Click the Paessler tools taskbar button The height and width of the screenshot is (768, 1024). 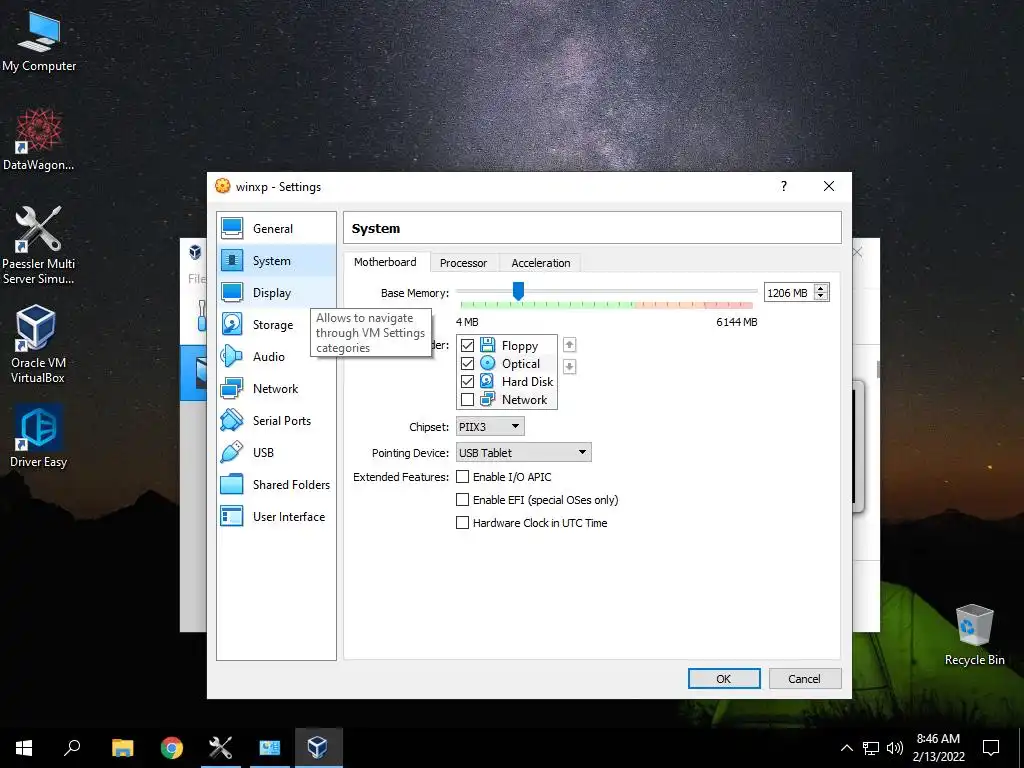[221, 748]
